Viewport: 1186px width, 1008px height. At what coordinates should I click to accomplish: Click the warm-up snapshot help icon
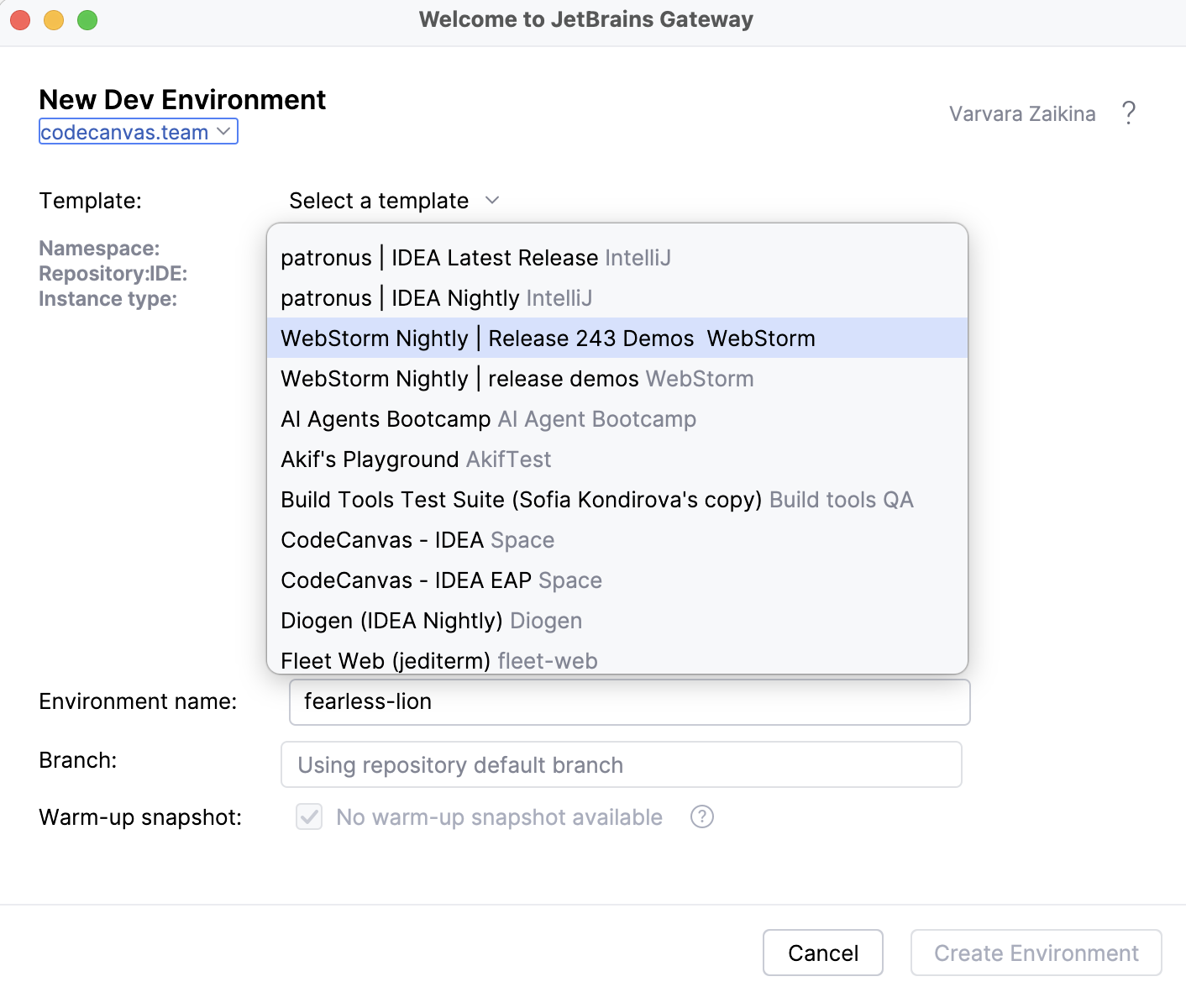pos(702,816)
